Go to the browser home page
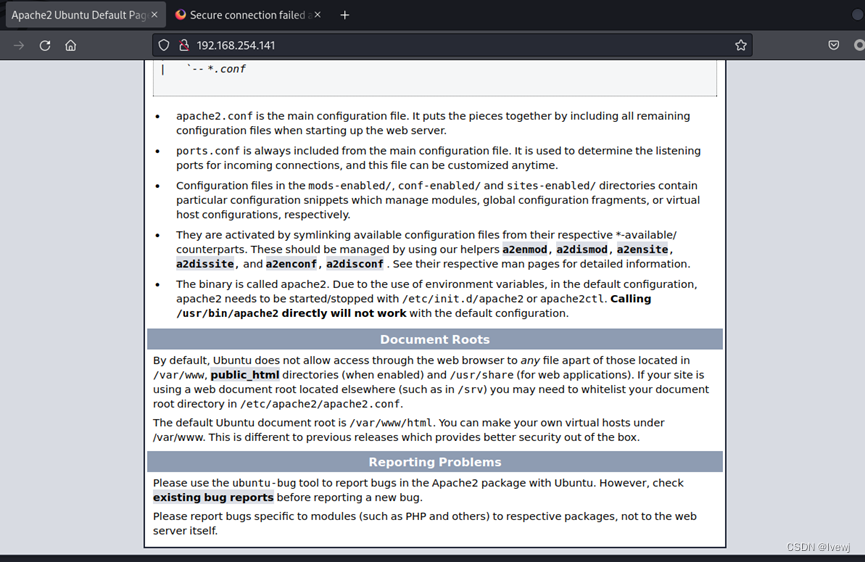 tap(71, 45)
